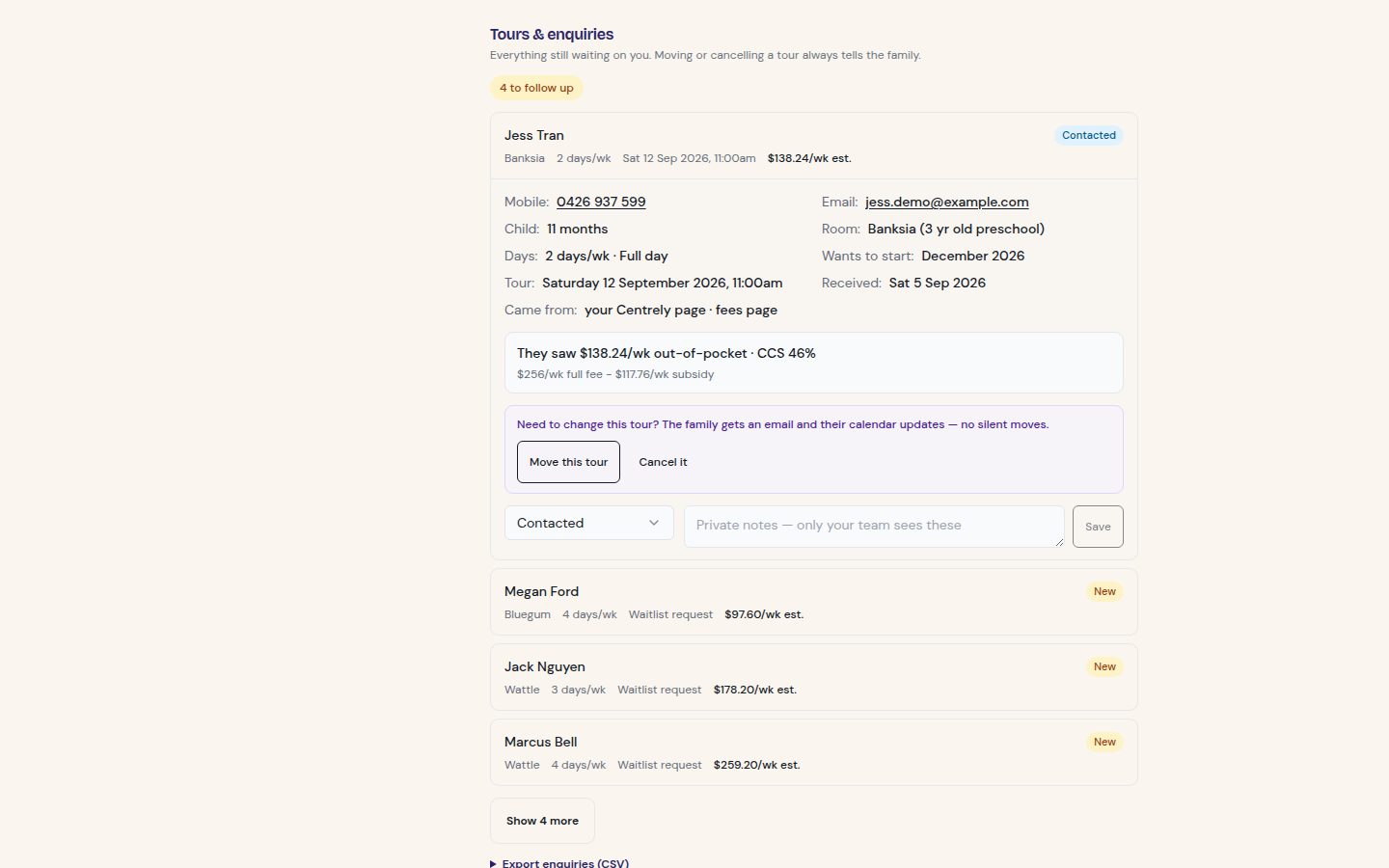Show 4 more enquiries
The height and width of the screenshot is (868, 1389).
542,821
